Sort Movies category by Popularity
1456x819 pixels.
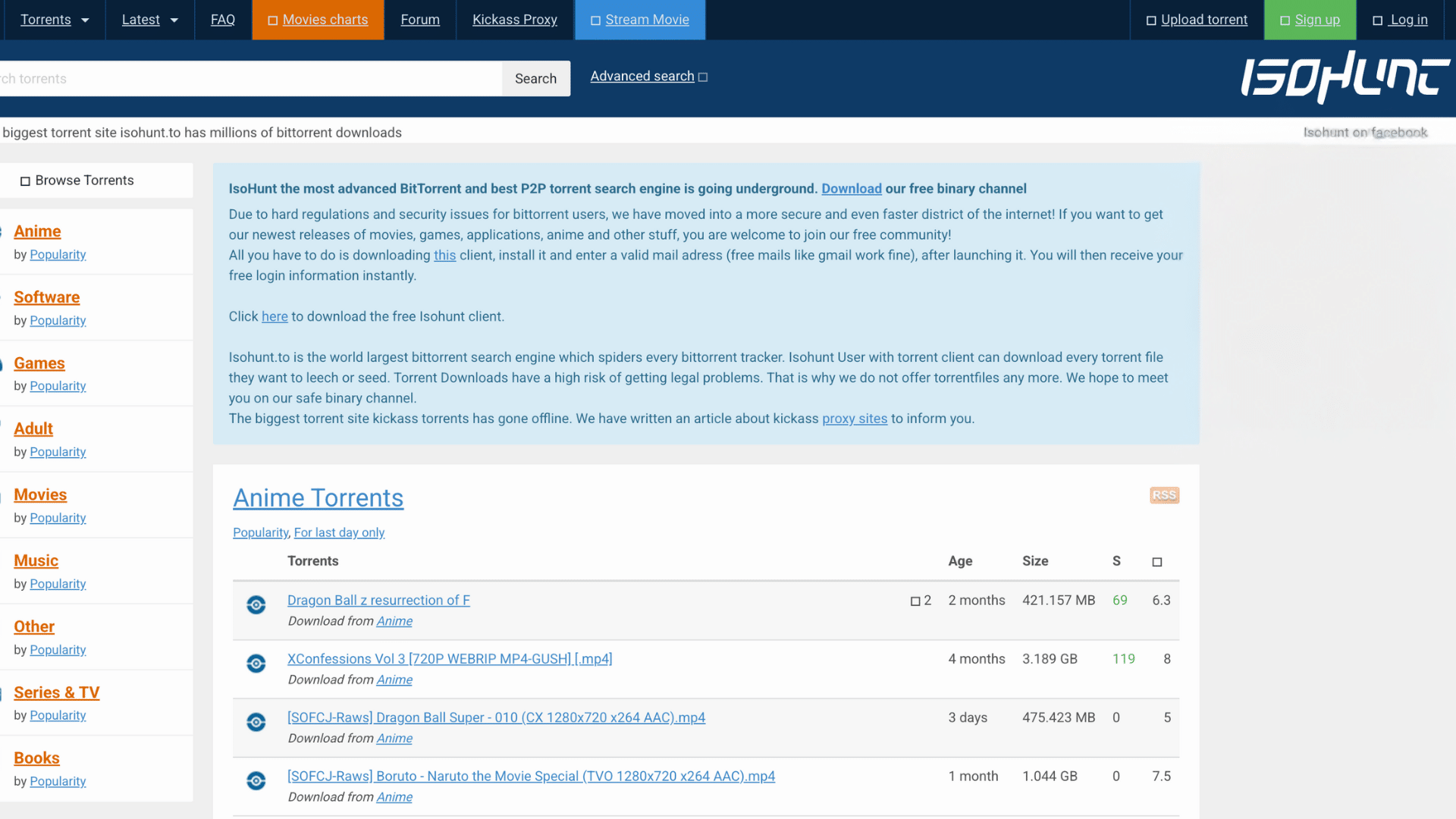(58, 518)
